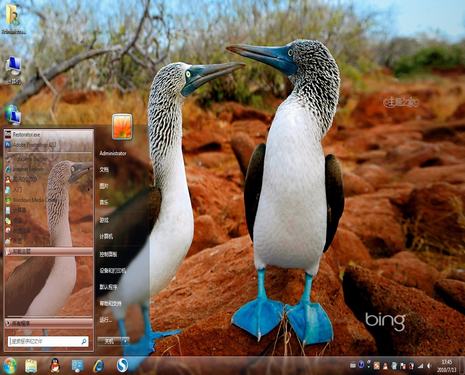Open 默认程序 (Default Programs) in Start menu
The image size is (465, 375).
click(108, 287)
